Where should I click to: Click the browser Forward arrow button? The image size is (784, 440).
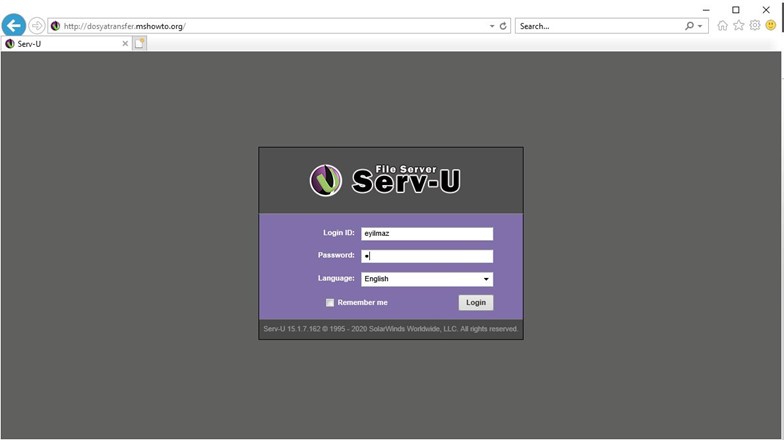pos(37,26)
